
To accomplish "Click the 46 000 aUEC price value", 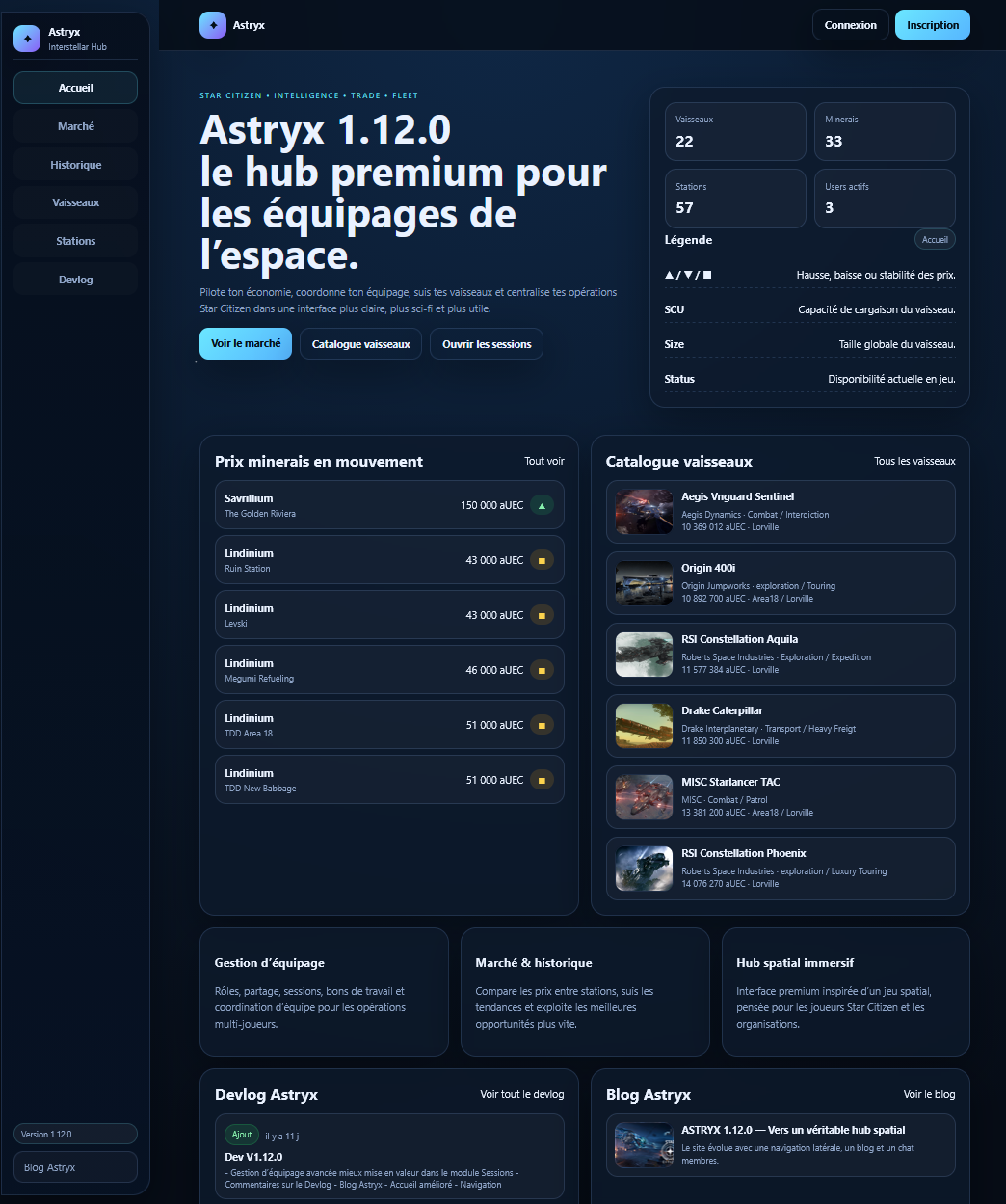I will click(x=494, y=670).
